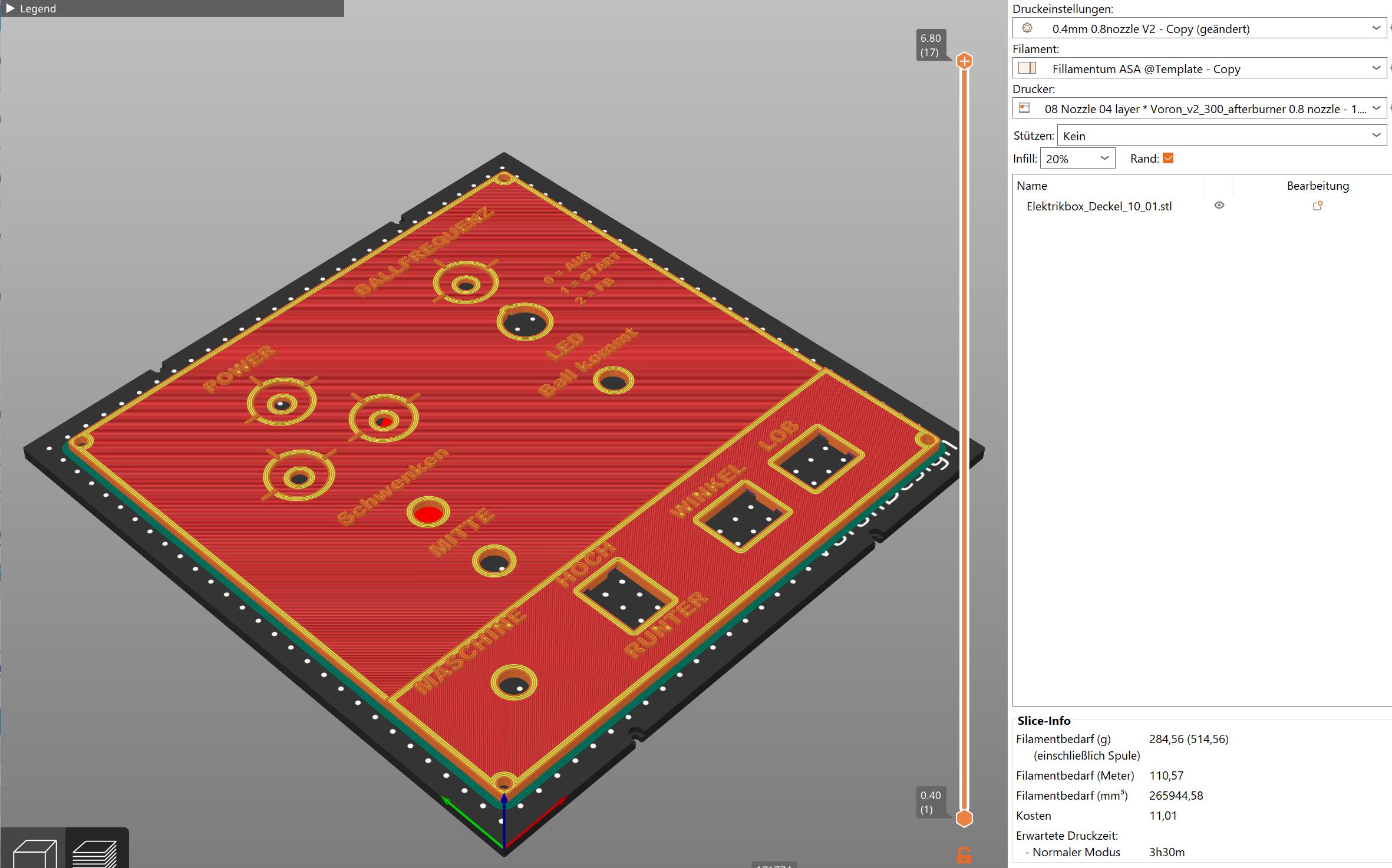Click the orange lock icon under the layer slider
This screenshot has height=868, width=1392.
pos(964,855)
